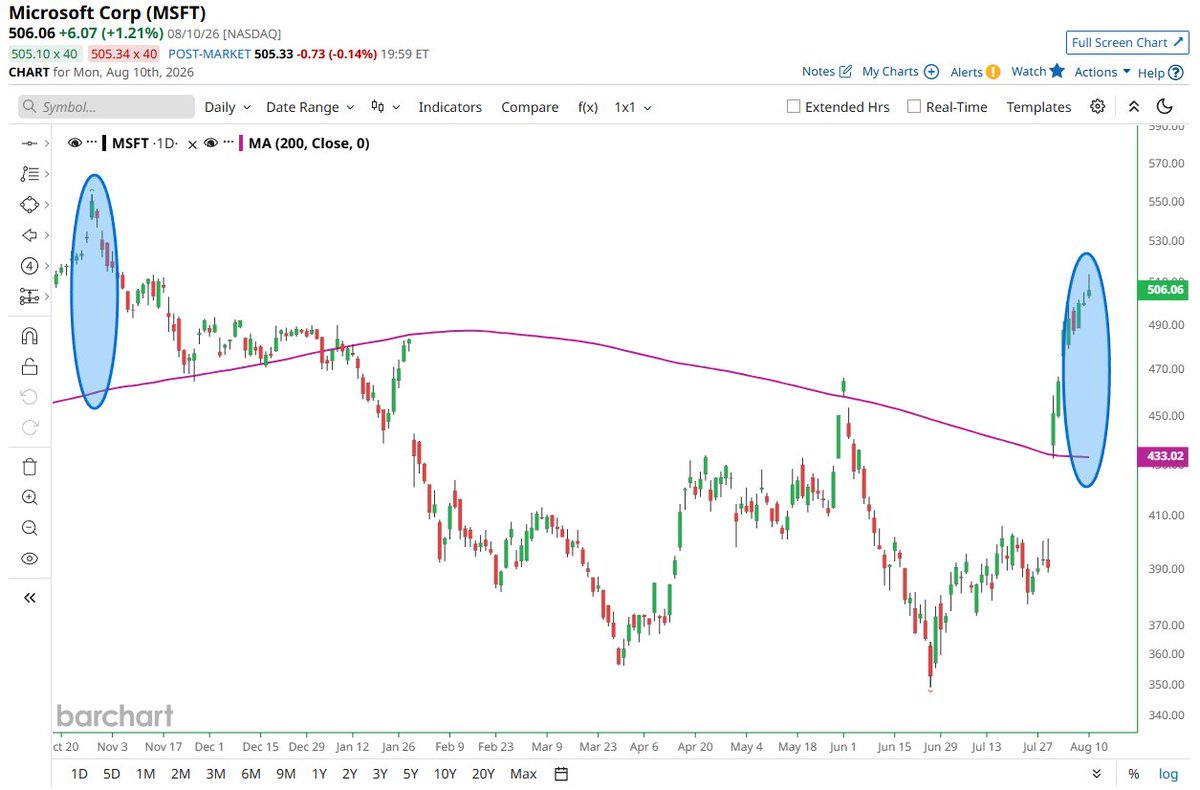
Task: Toggle the magnet snap mode
Action: pyautogui.click(x=29, y=336)
